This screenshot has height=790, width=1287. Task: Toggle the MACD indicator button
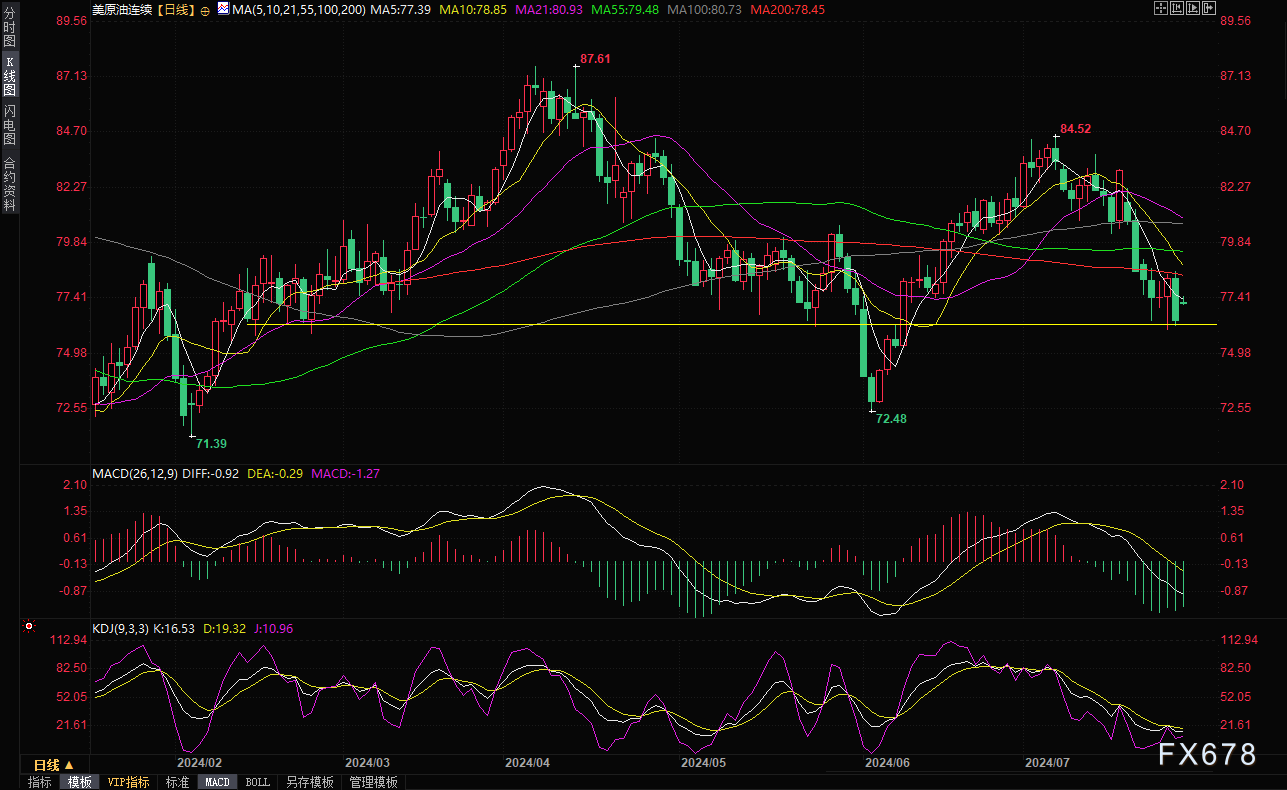pyautogui.click(x=217, y=782)
